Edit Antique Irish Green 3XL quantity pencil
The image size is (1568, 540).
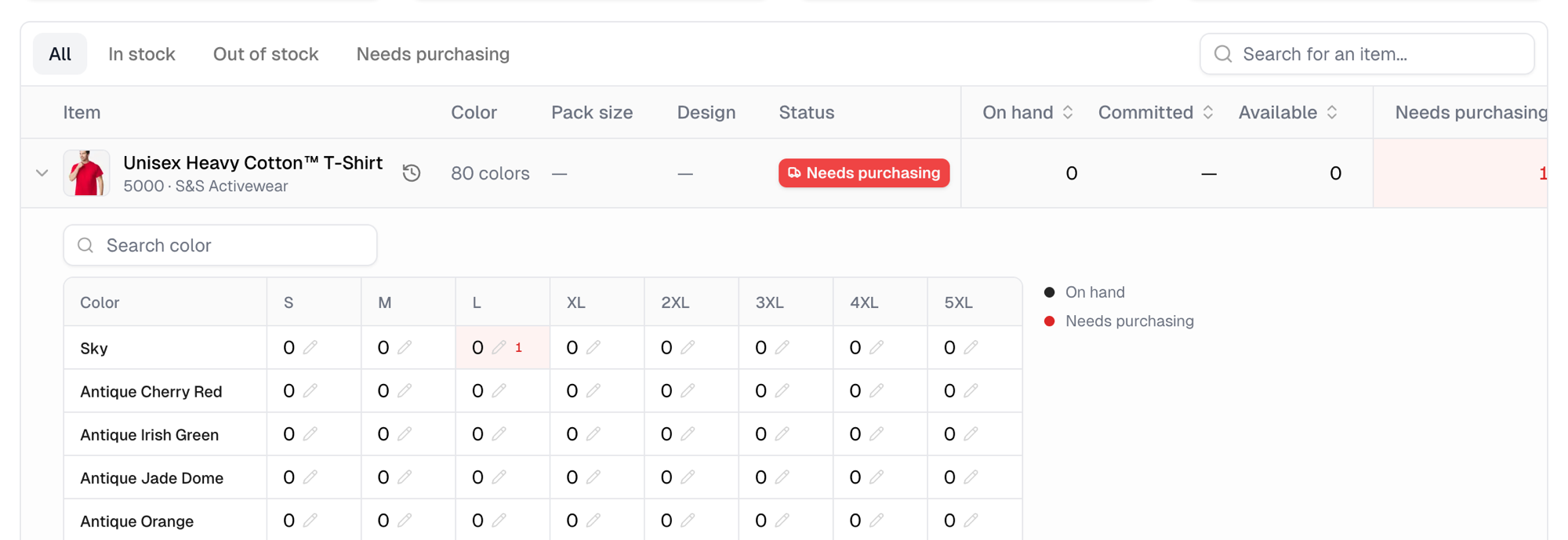782,433
